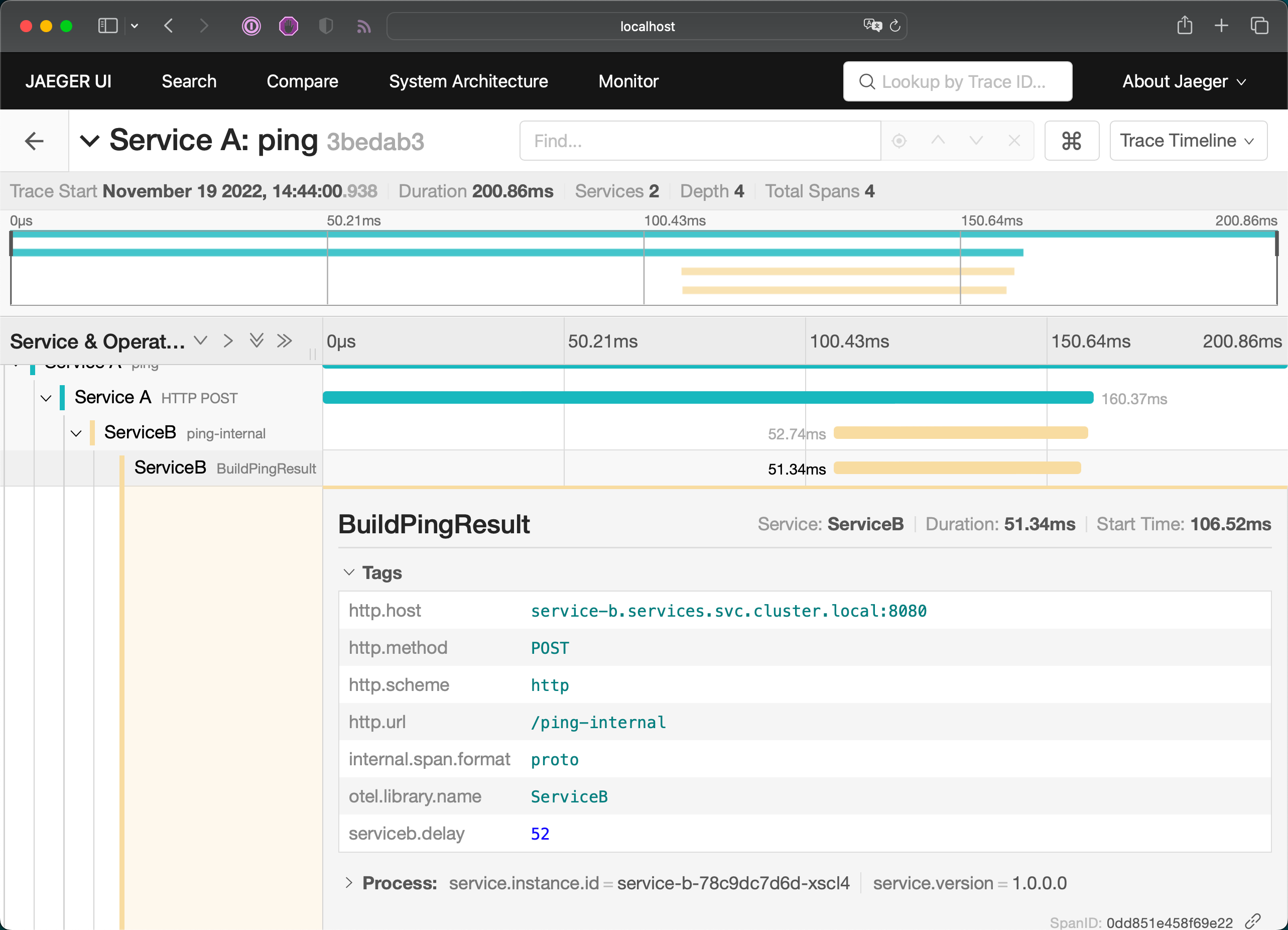Collapse one level chevron in Service & Operation header

(x=200, y=341)
